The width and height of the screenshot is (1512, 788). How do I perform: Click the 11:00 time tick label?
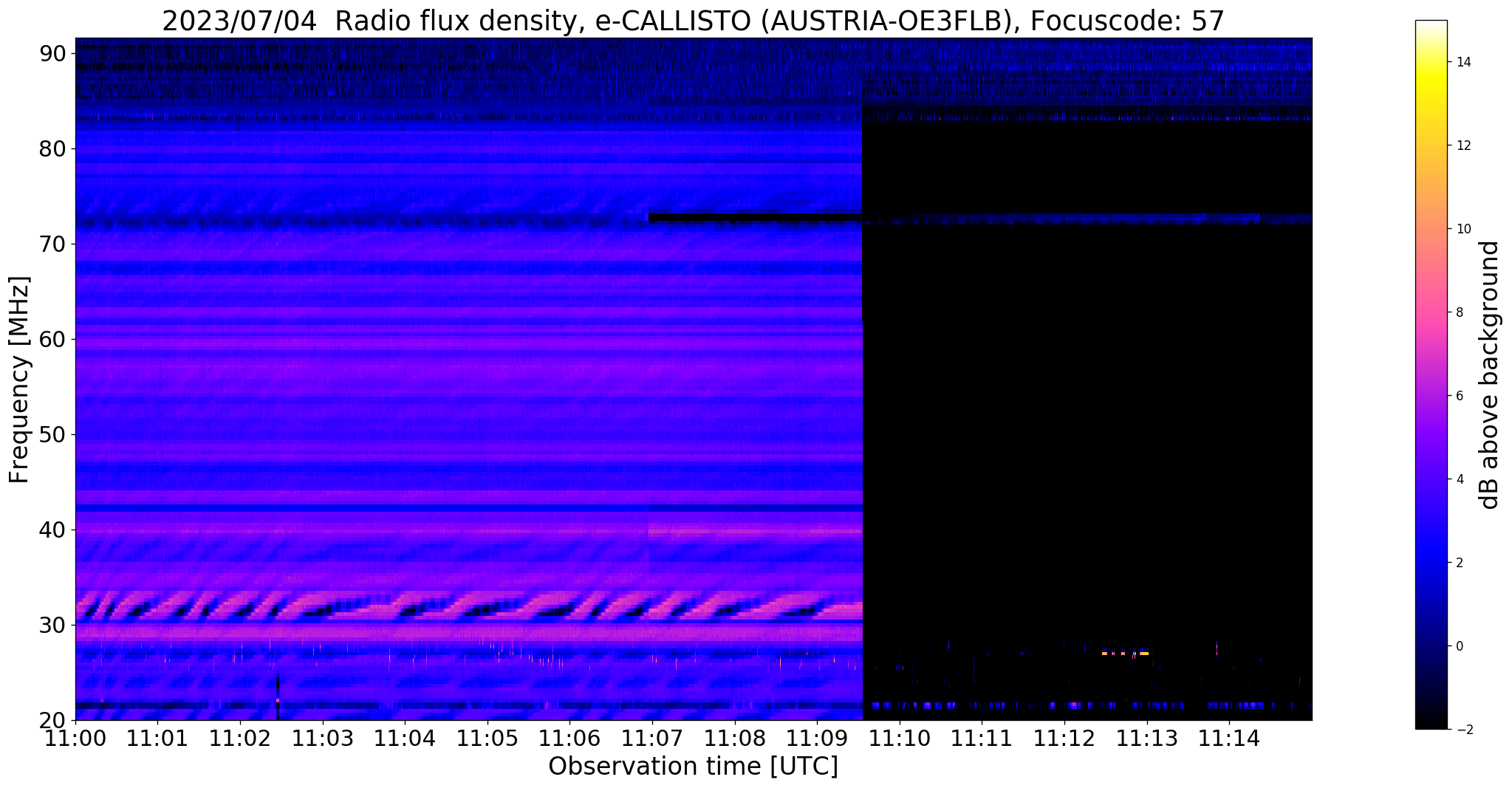(x=75, y=738)
